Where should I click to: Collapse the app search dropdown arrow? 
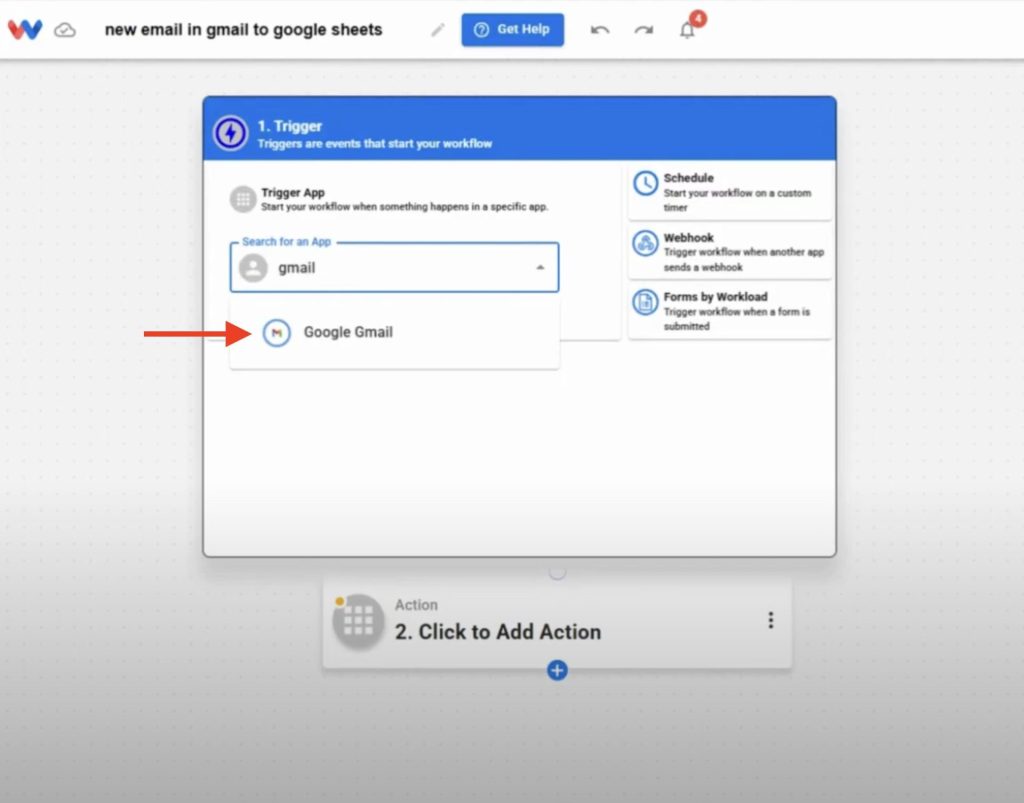(540, 268)
